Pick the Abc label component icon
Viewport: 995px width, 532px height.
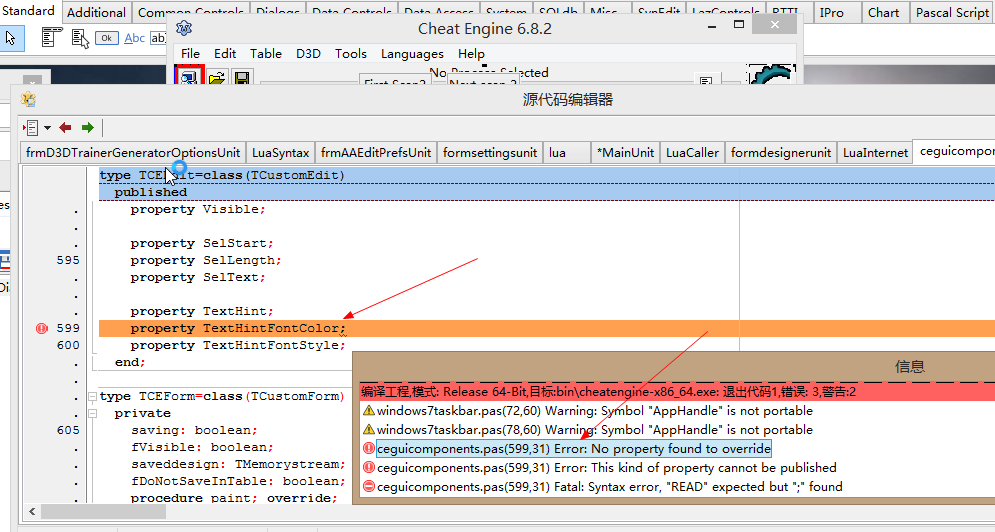(134, 38)
